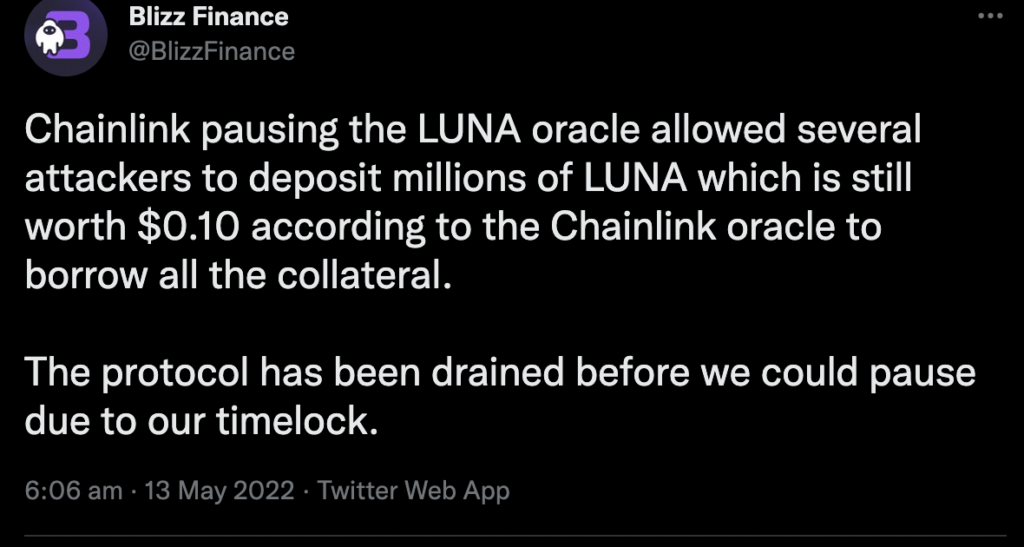Click the ghost mascot in the avatar
1024x547 pixels.
tap(50, 37)
